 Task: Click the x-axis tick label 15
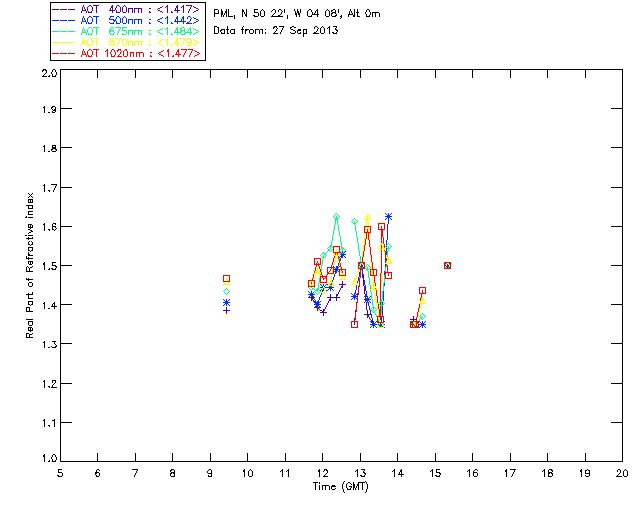coord(435,473)
